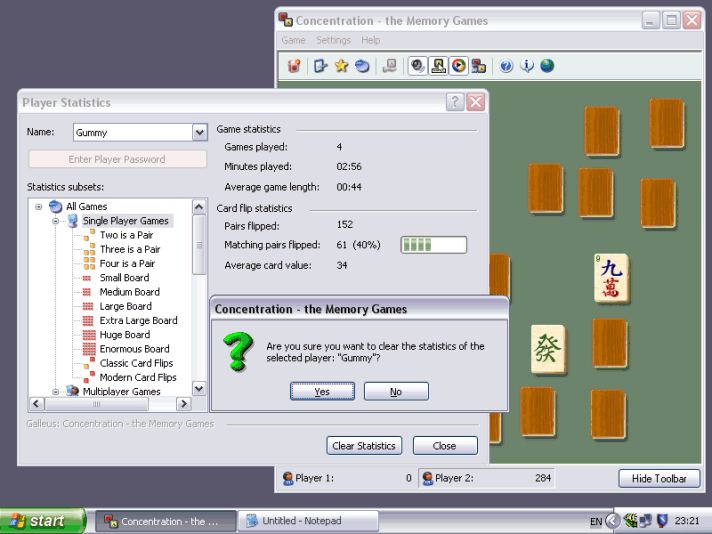The image size is (712, 534).
Task: Click the tree's scroll left arrow
Action: click(x=37, y=404)
